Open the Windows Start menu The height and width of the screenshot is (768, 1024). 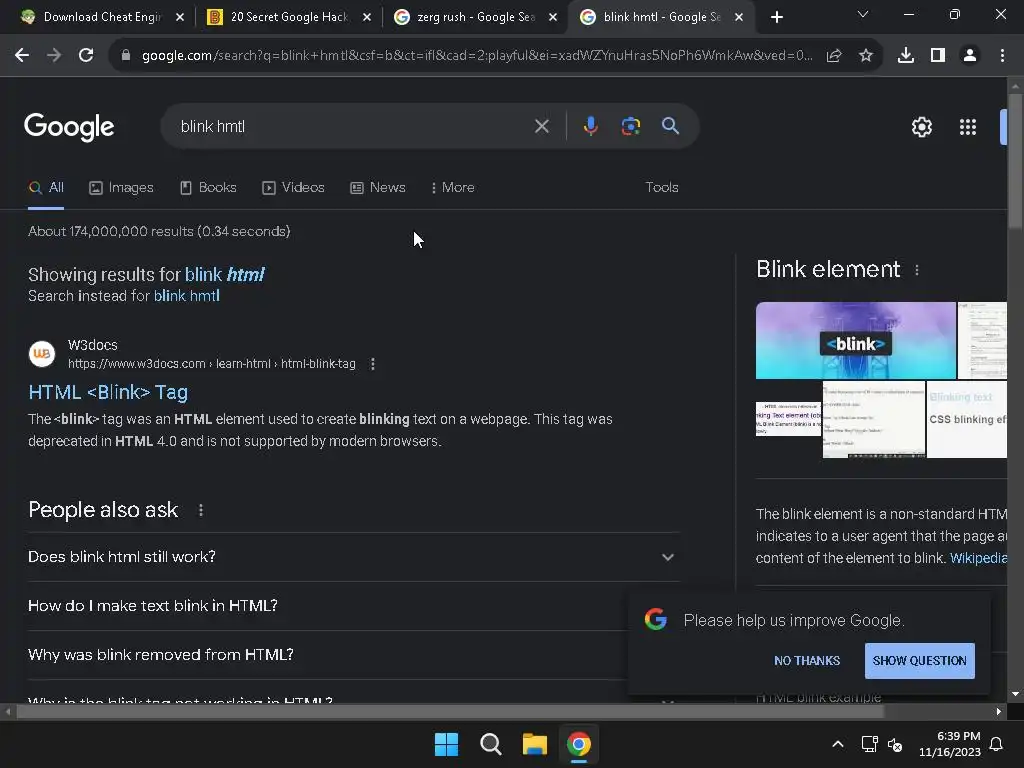pyautogui.click(x=447, y=744)
